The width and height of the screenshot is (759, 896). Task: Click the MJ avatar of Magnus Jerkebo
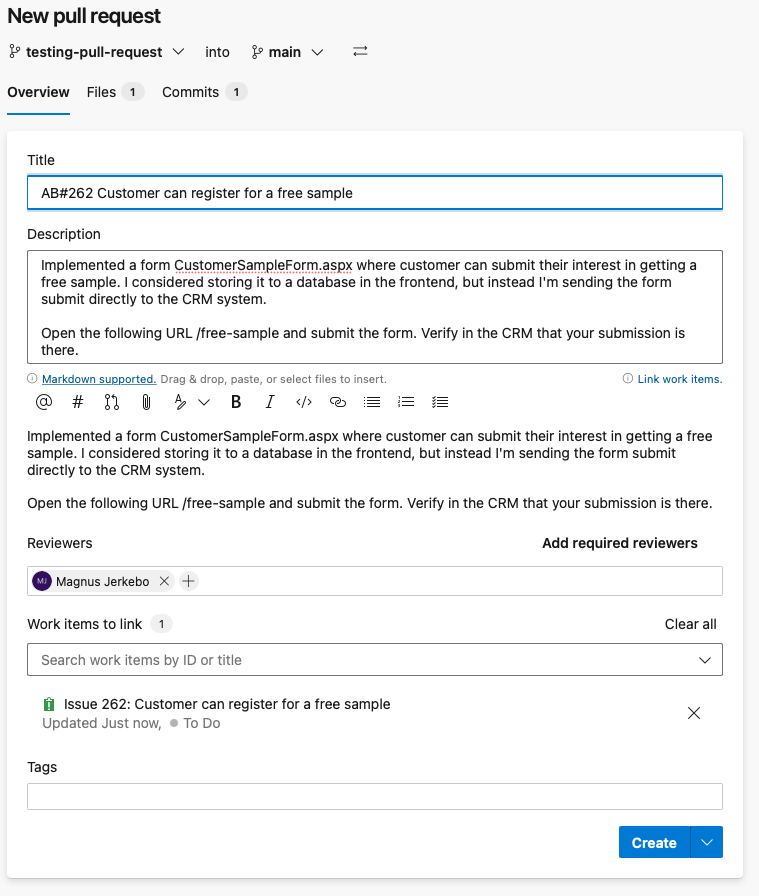tap(42, 581)
